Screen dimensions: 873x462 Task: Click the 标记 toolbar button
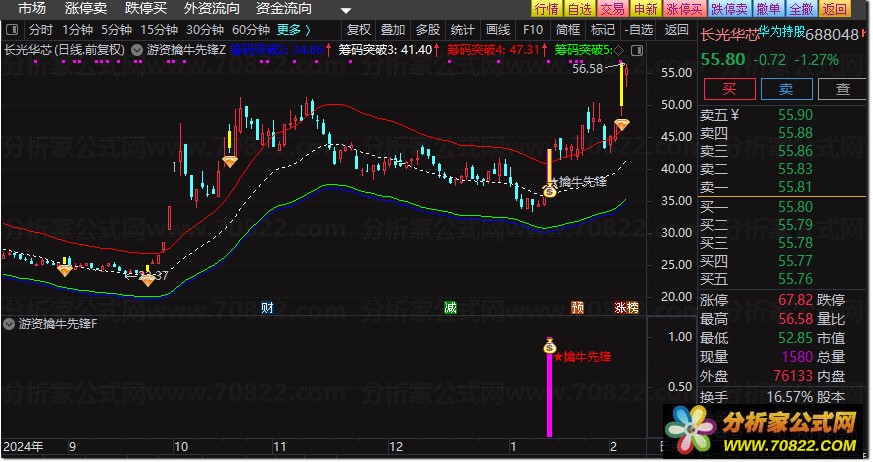pos(602,30)
